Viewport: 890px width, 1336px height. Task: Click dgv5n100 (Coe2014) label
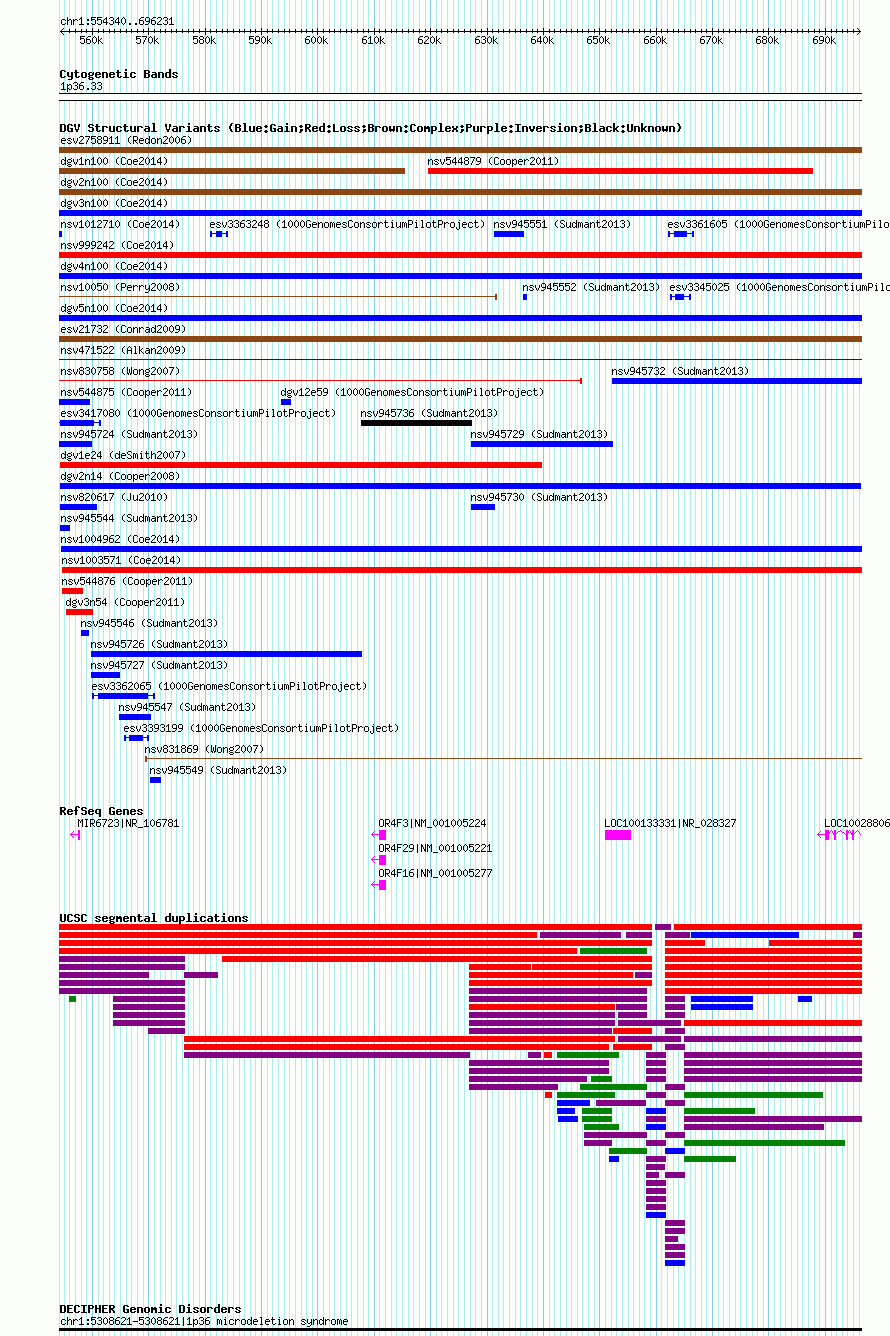point(114,308)
